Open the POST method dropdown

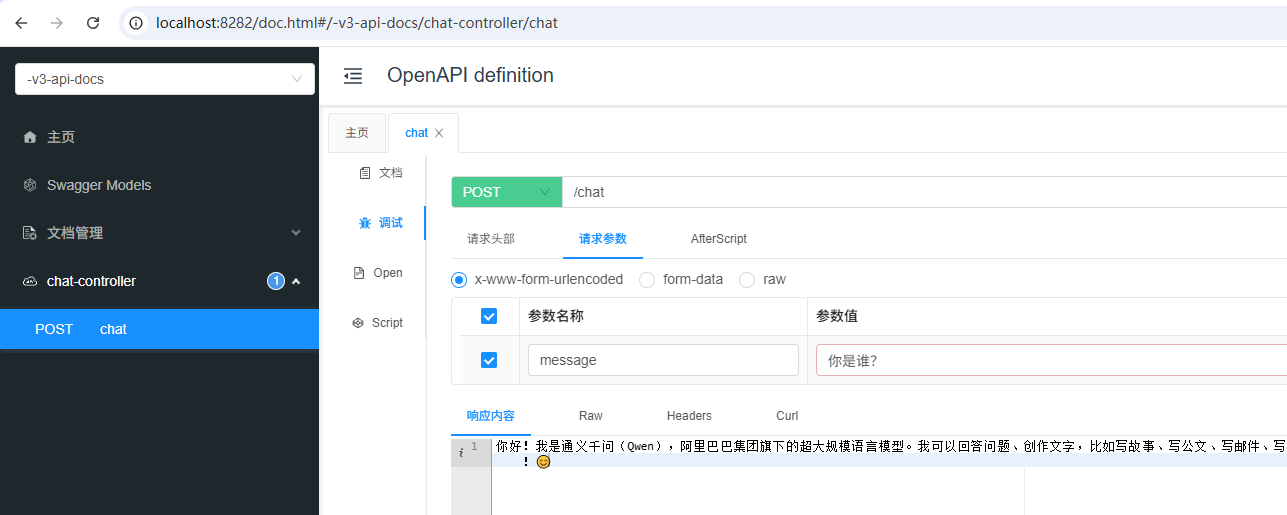click(507, 192)
